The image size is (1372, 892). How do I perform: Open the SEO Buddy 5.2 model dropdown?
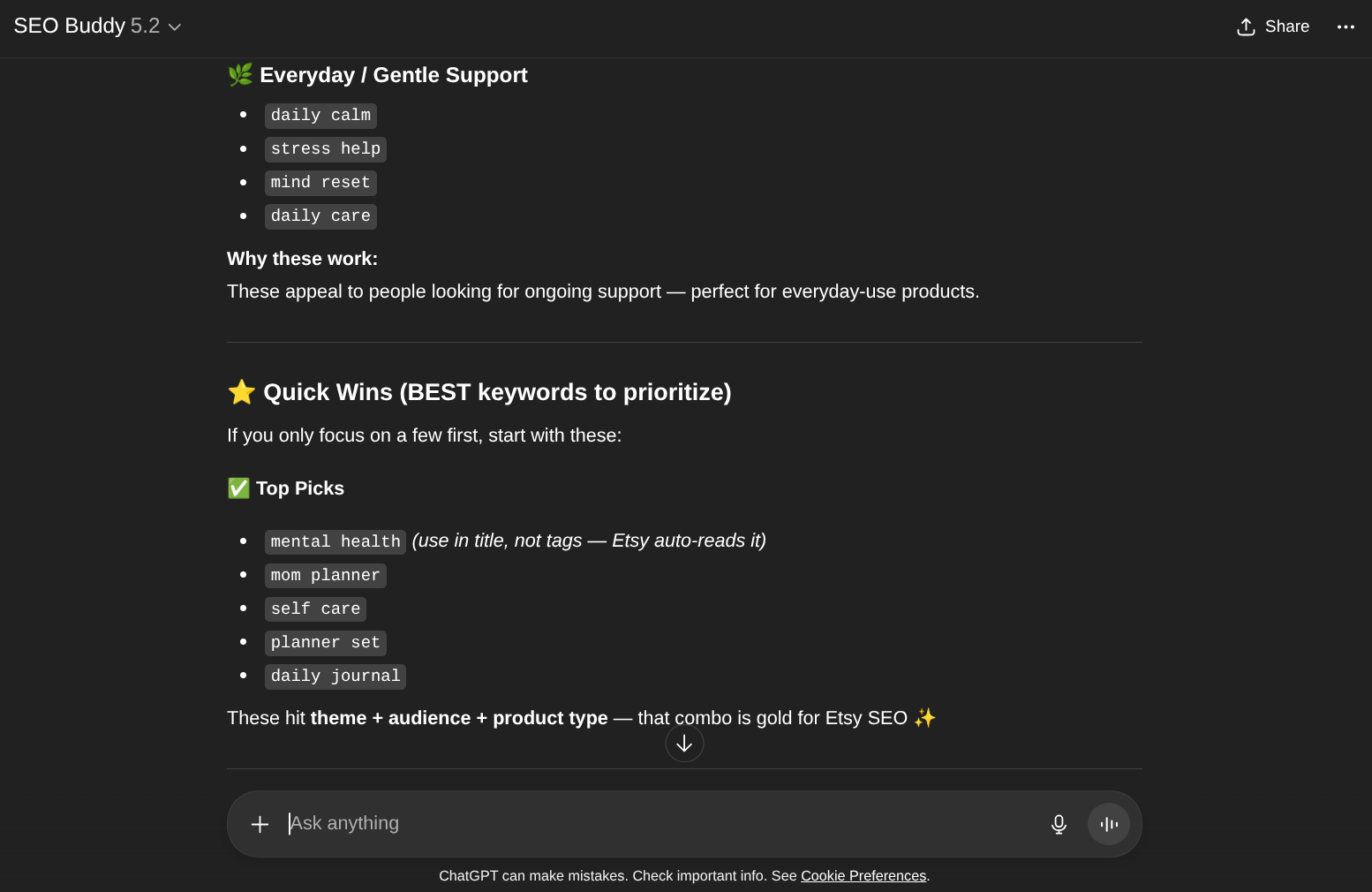(x=97, y=26)
